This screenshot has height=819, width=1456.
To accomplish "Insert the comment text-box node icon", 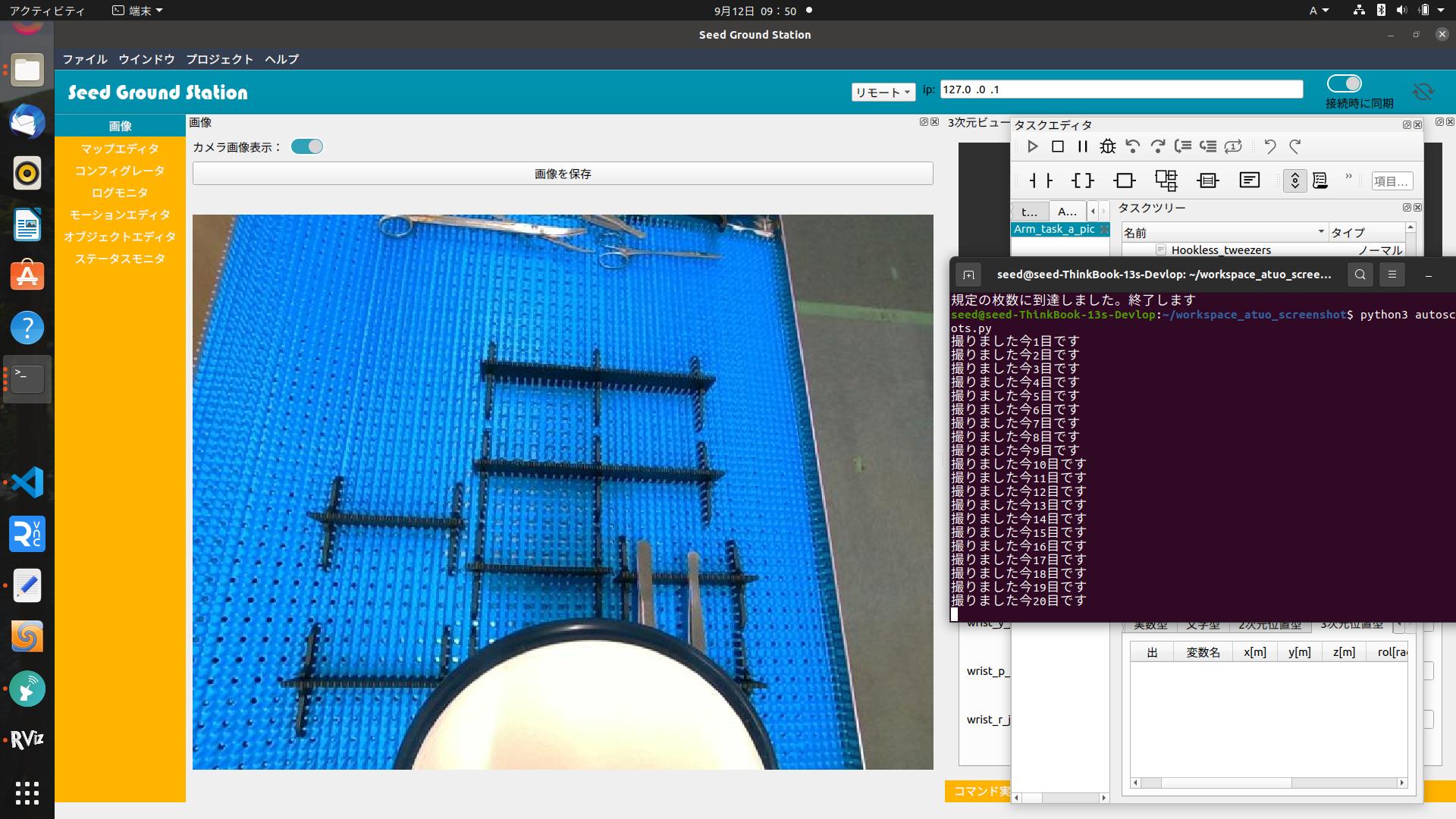I will [x=1250, y=180].
